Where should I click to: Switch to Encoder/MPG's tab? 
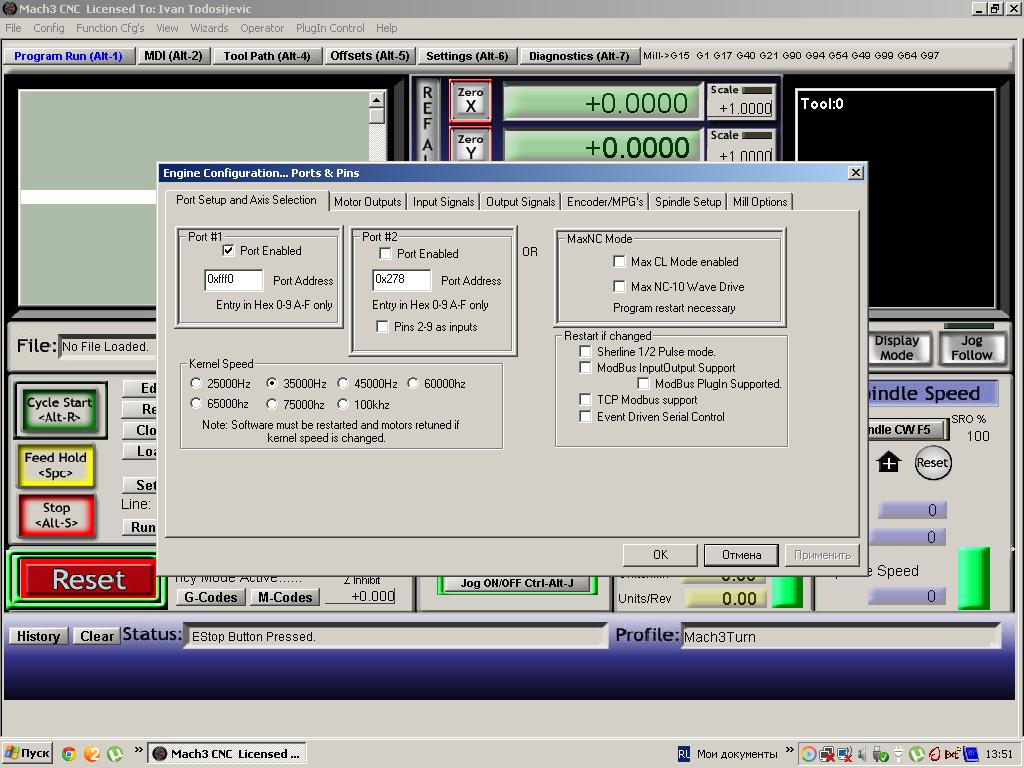(605, 202)
